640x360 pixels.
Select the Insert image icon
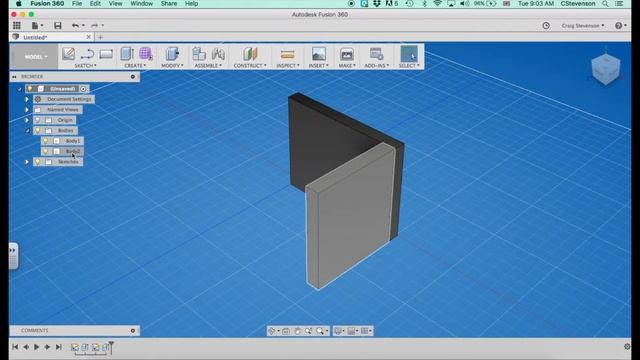click(x=319, y=54)
